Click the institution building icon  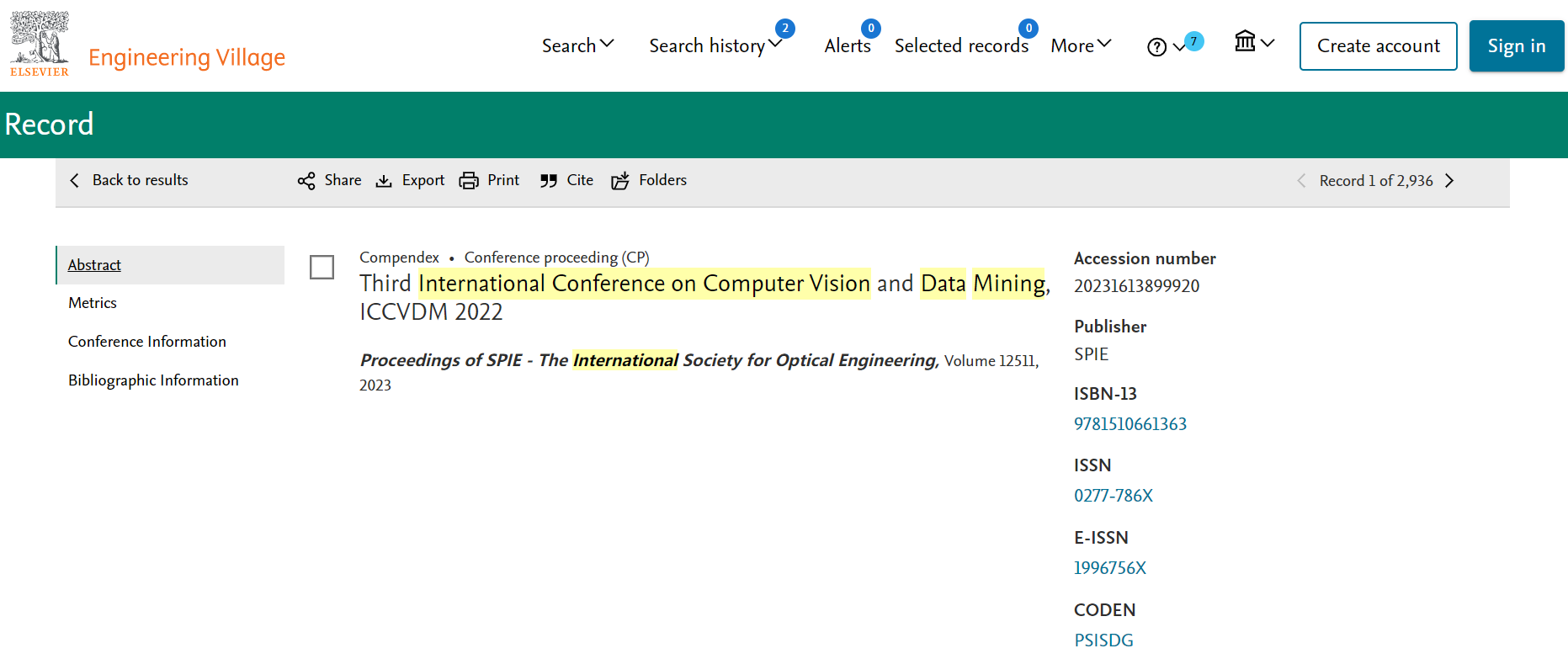click(1245, 40)
